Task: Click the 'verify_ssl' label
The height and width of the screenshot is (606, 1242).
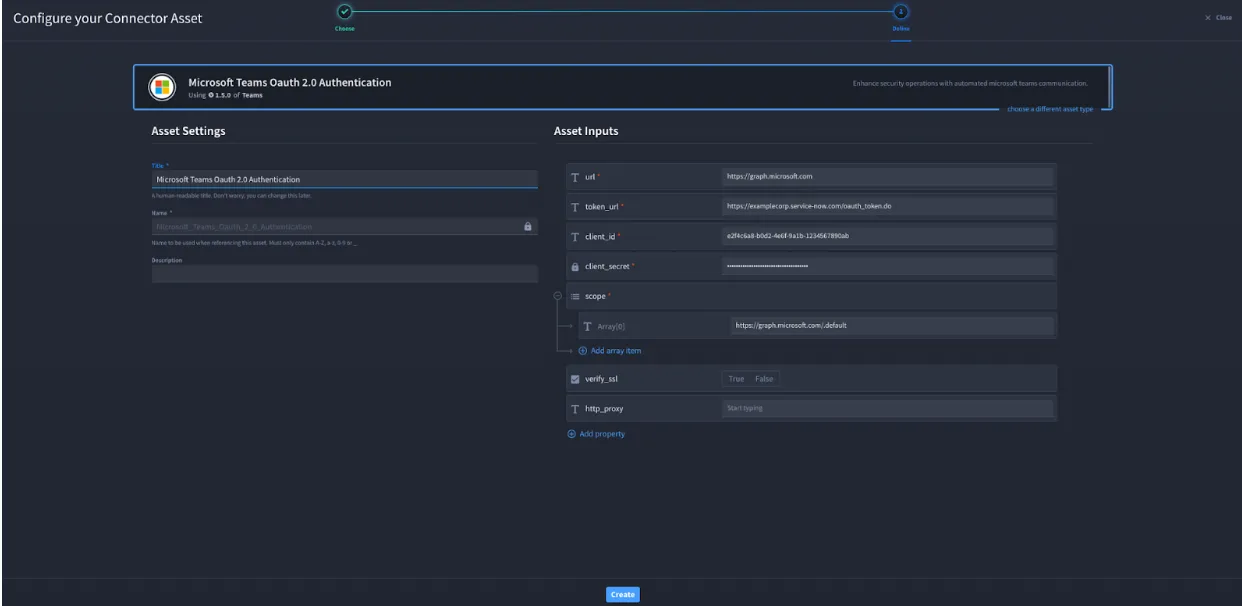Action: coord(602,379)
